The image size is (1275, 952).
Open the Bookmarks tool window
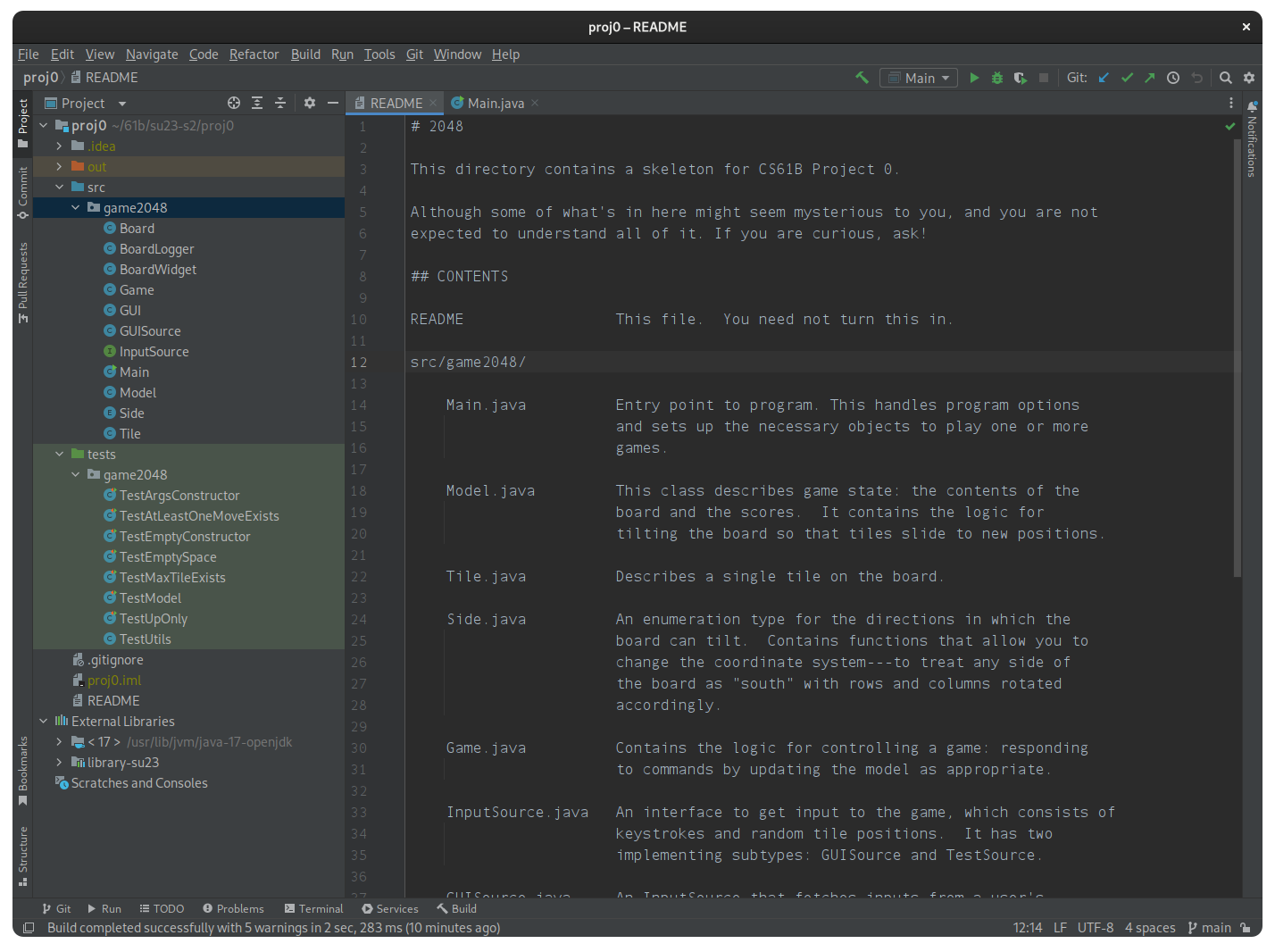(x=22, y=770)
